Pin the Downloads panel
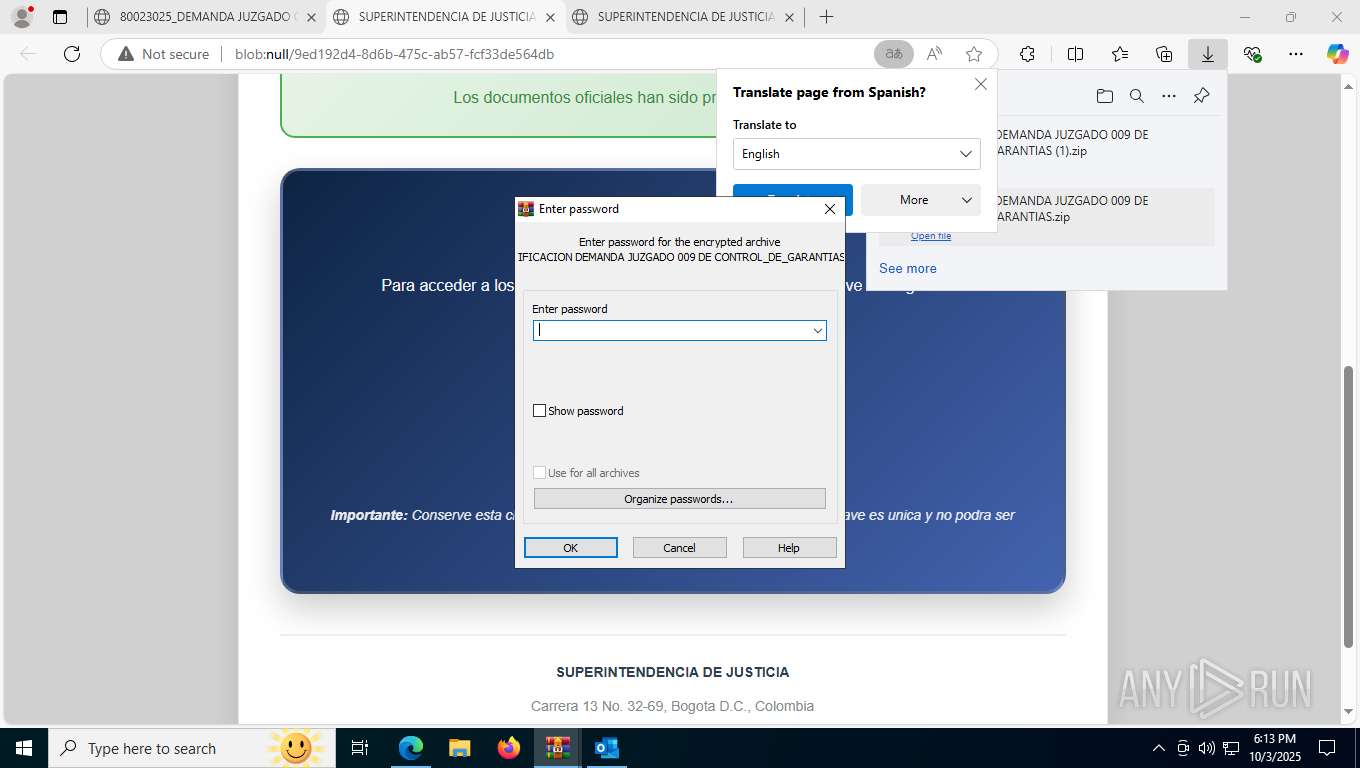The image size is (1360, 768). pyautogui.click(x=1202, y=96)
